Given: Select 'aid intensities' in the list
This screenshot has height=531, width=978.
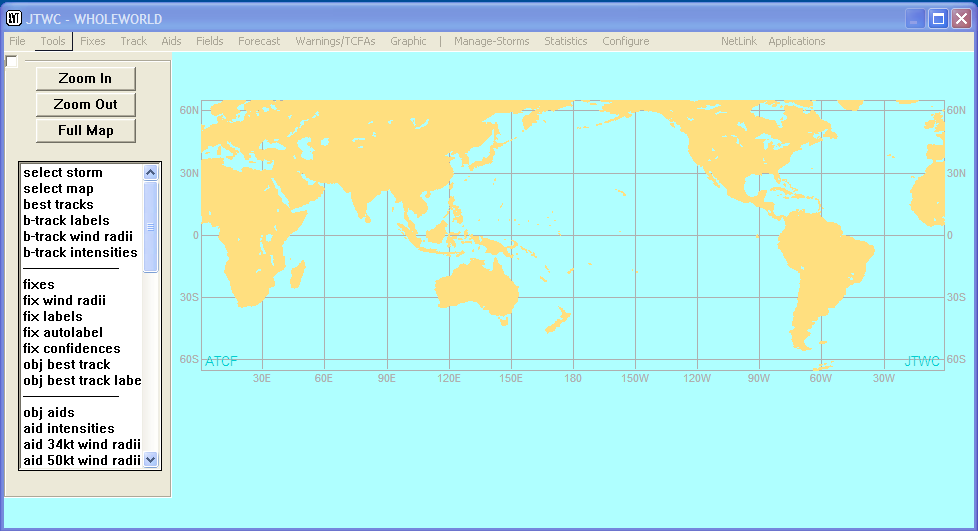Looking at the screenshot, I should click(x=69, y=428).
